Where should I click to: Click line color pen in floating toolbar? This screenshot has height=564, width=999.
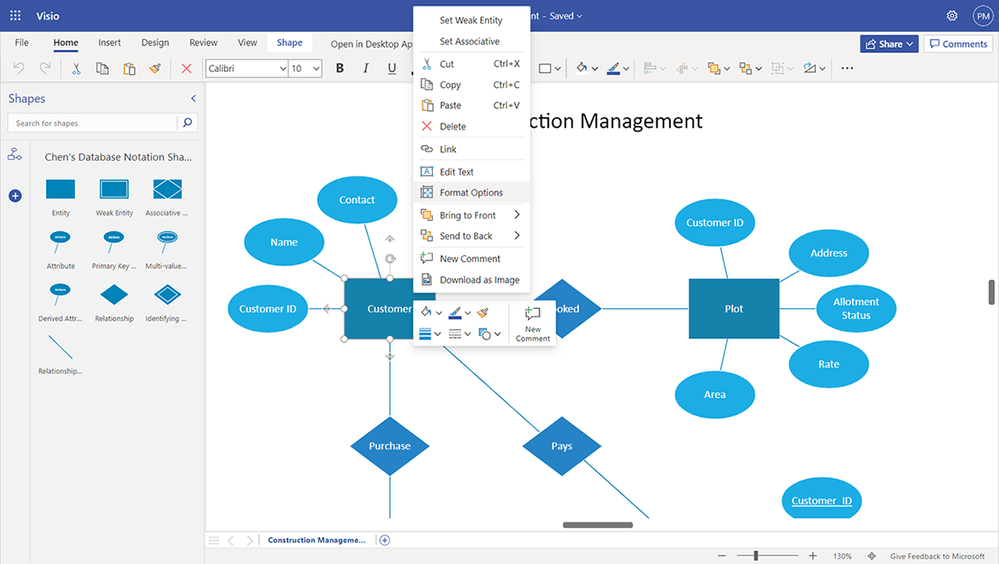point(455,312)
